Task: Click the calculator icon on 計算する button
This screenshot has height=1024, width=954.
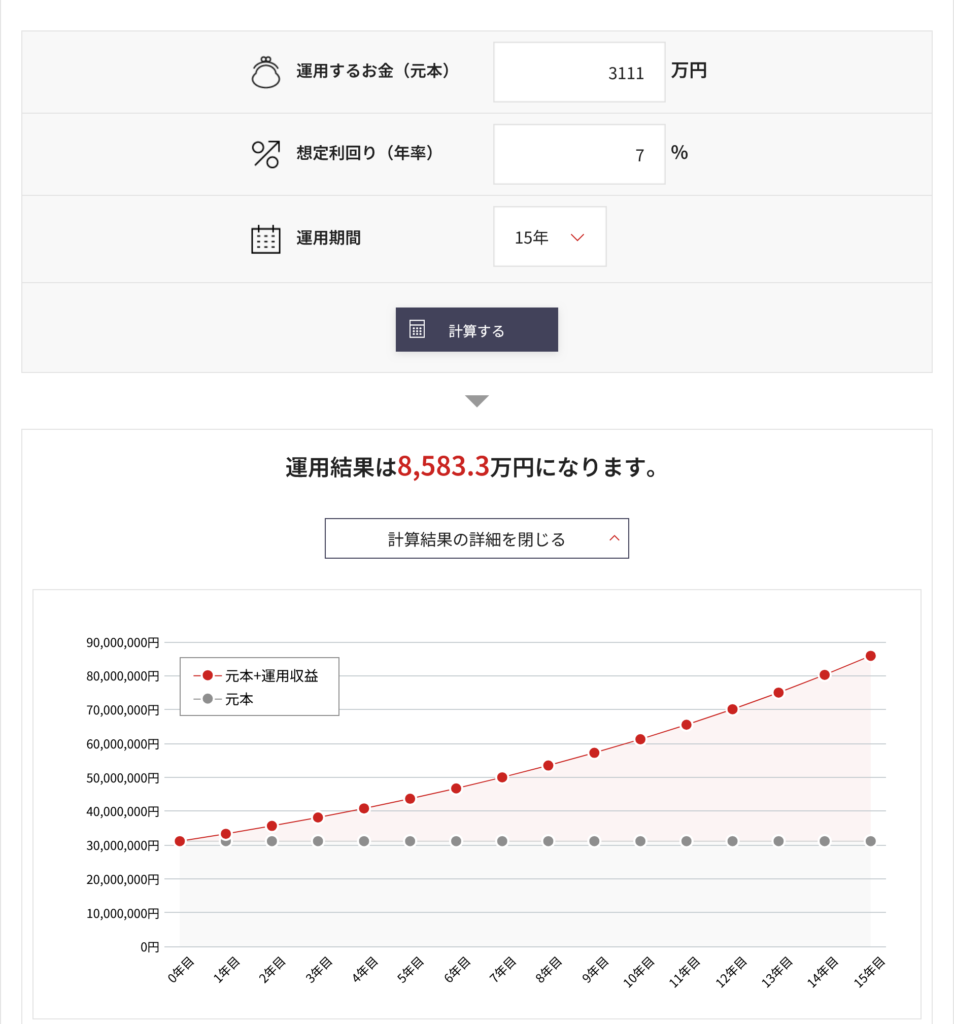Action: coord(418,330)
